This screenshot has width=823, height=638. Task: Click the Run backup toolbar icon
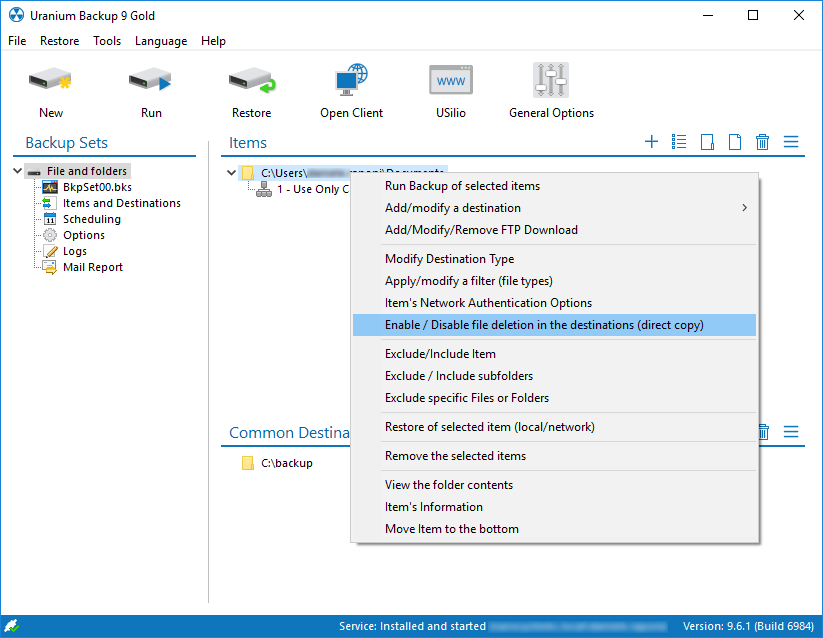(x=150, y=81)
